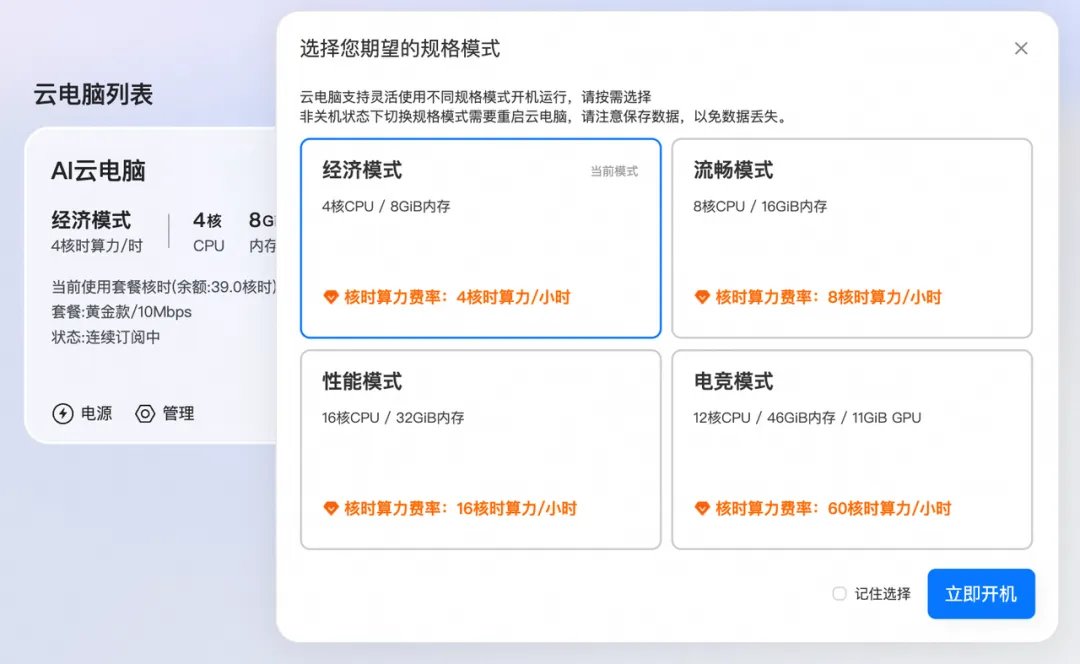
Task: Click the 管理 hexagon icon
Action: pyautogui.click(x=145, y=413)
